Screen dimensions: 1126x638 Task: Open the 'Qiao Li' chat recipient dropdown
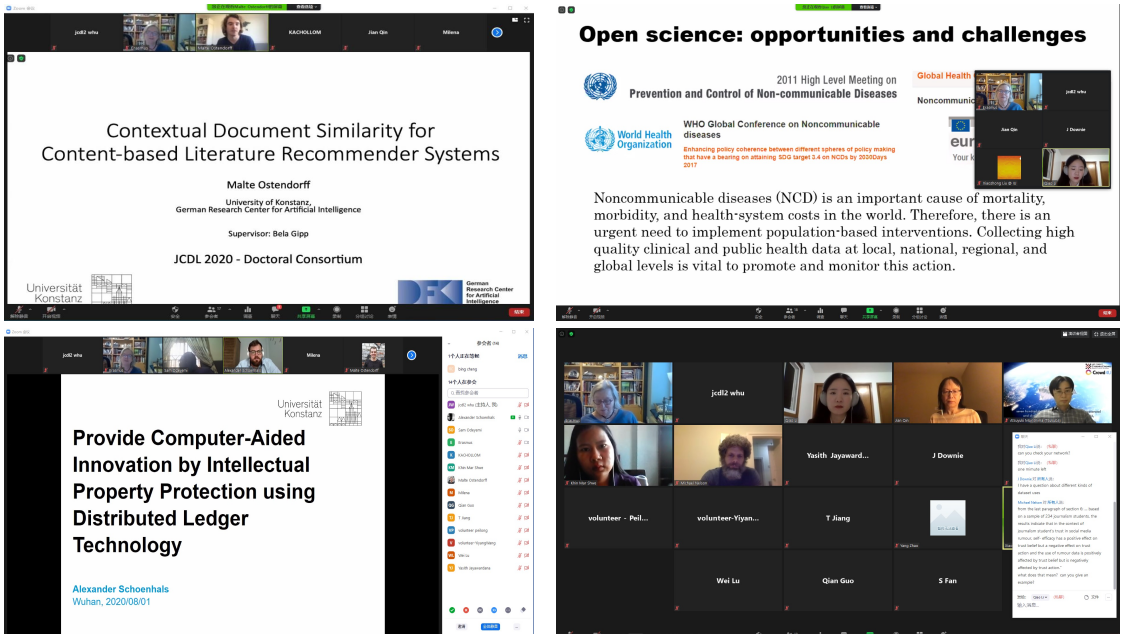[1041, 597]
